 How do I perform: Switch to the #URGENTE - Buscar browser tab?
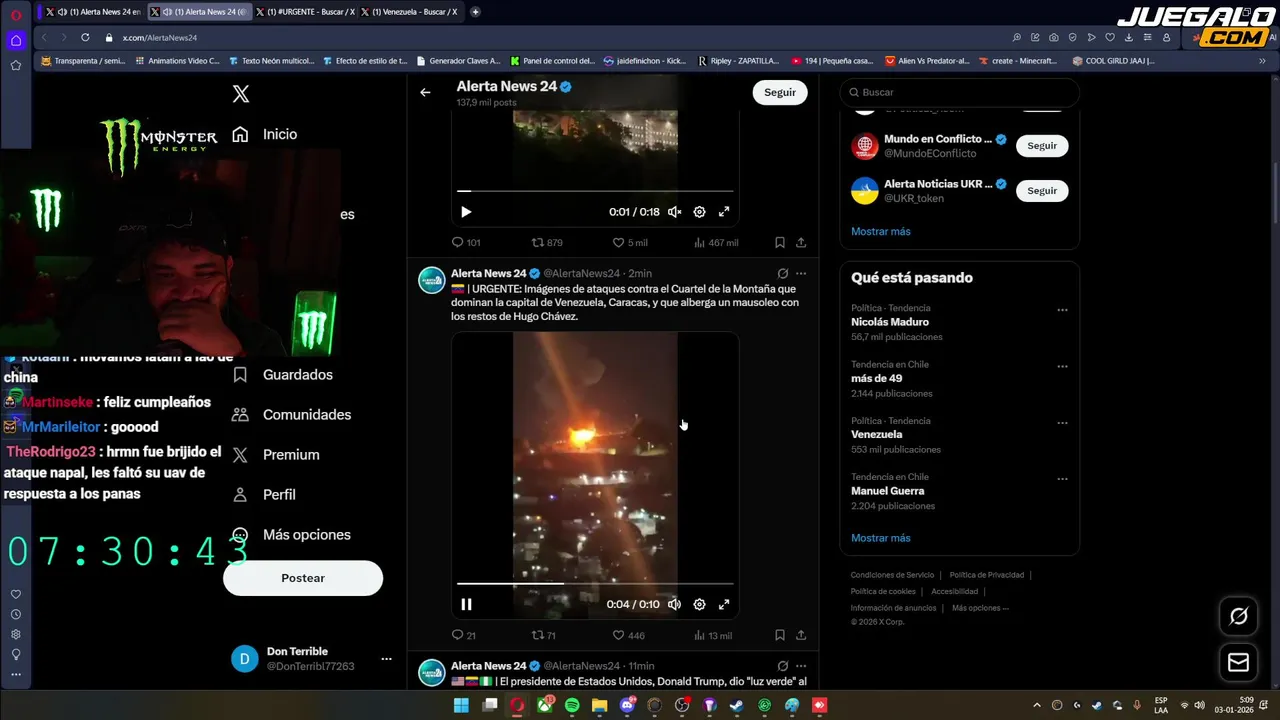click(304, 12)
